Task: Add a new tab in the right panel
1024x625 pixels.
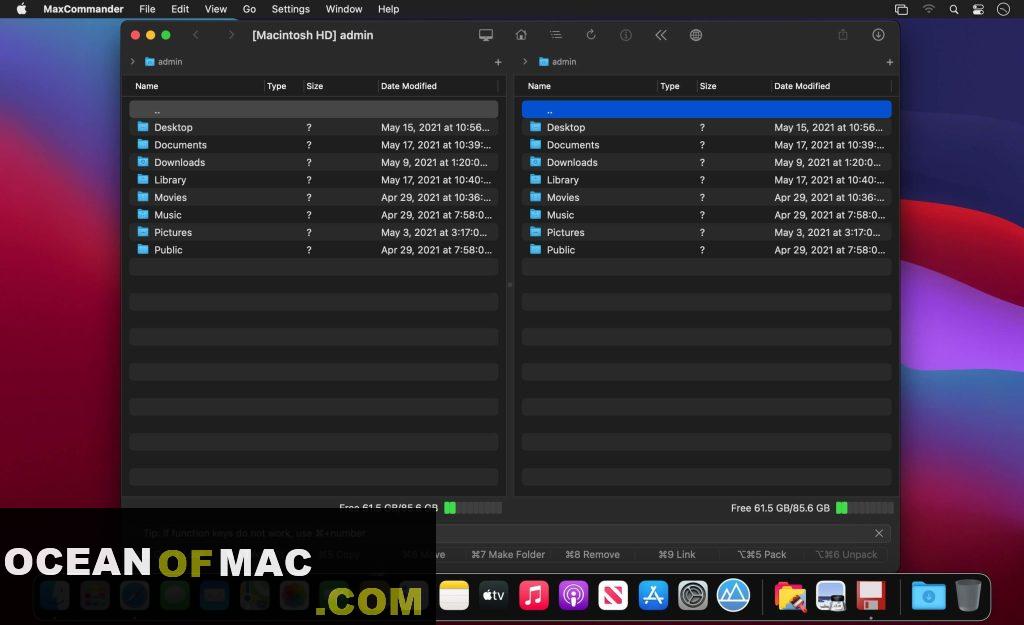Action: tap(889, 62)
